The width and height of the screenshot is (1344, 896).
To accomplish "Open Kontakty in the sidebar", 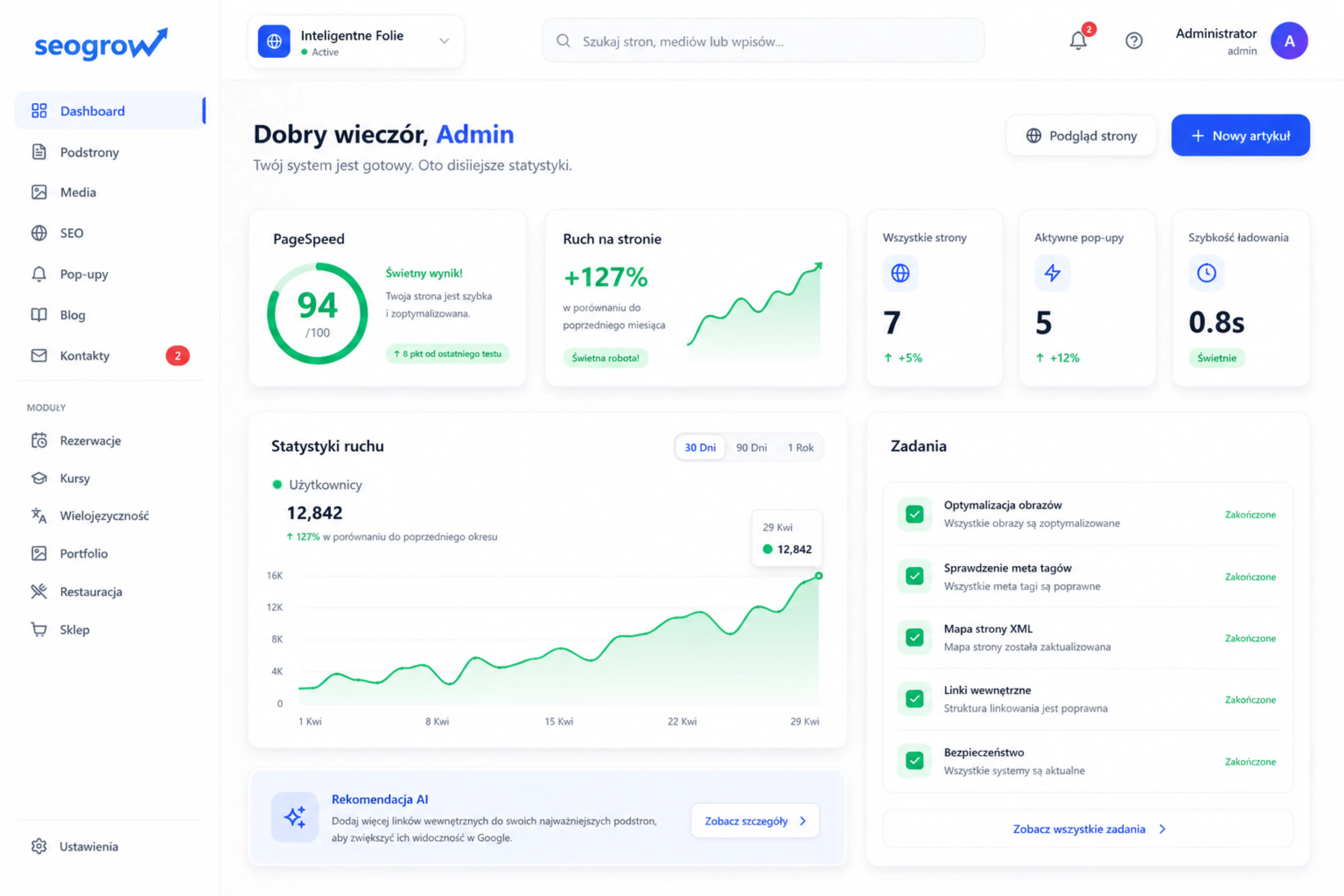I will pyautogui.click(x=110, y=356).
